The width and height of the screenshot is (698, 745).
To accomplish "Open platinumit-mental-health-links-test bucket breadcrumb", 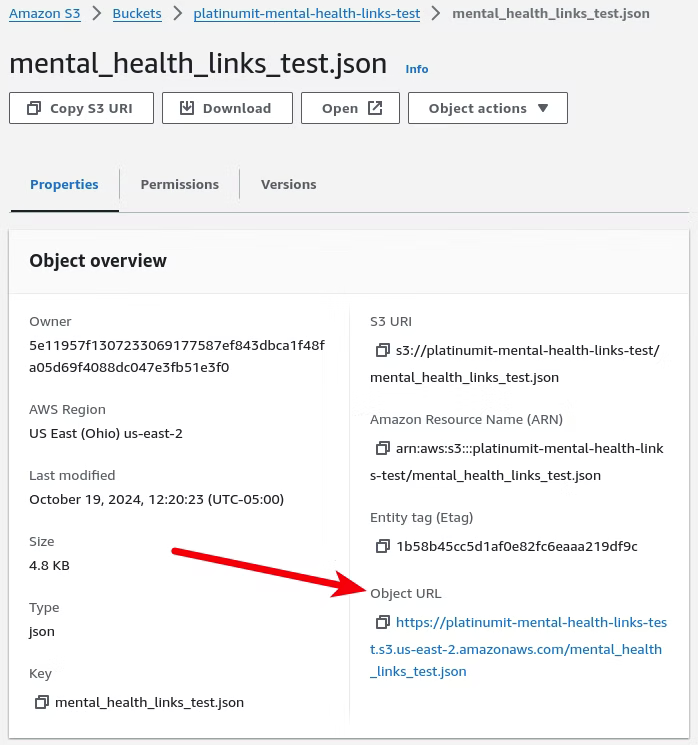I will point(306,13).
